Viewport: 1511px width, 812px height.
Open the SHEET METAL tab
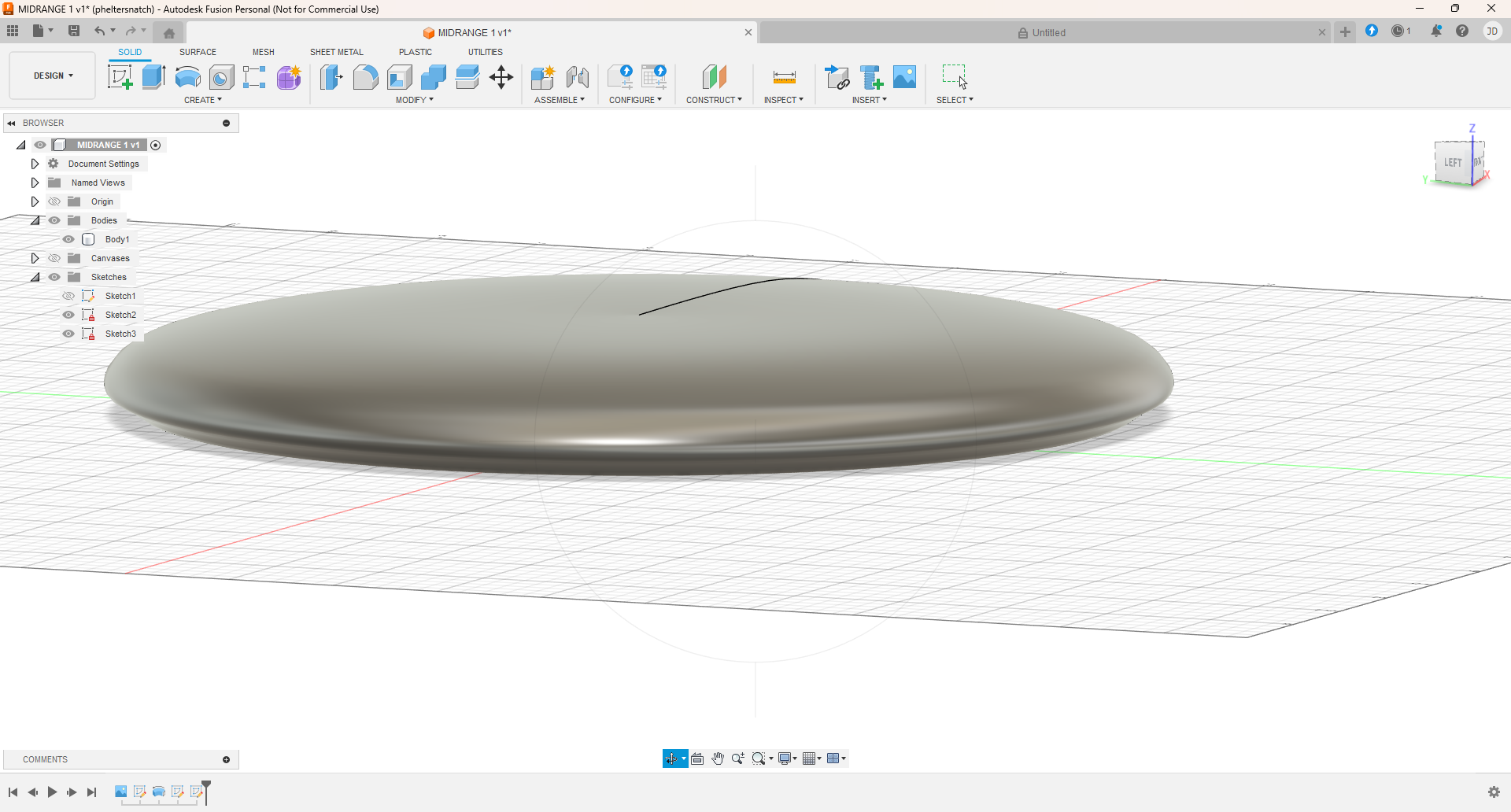pyautogui.click(x=337, y=52)
